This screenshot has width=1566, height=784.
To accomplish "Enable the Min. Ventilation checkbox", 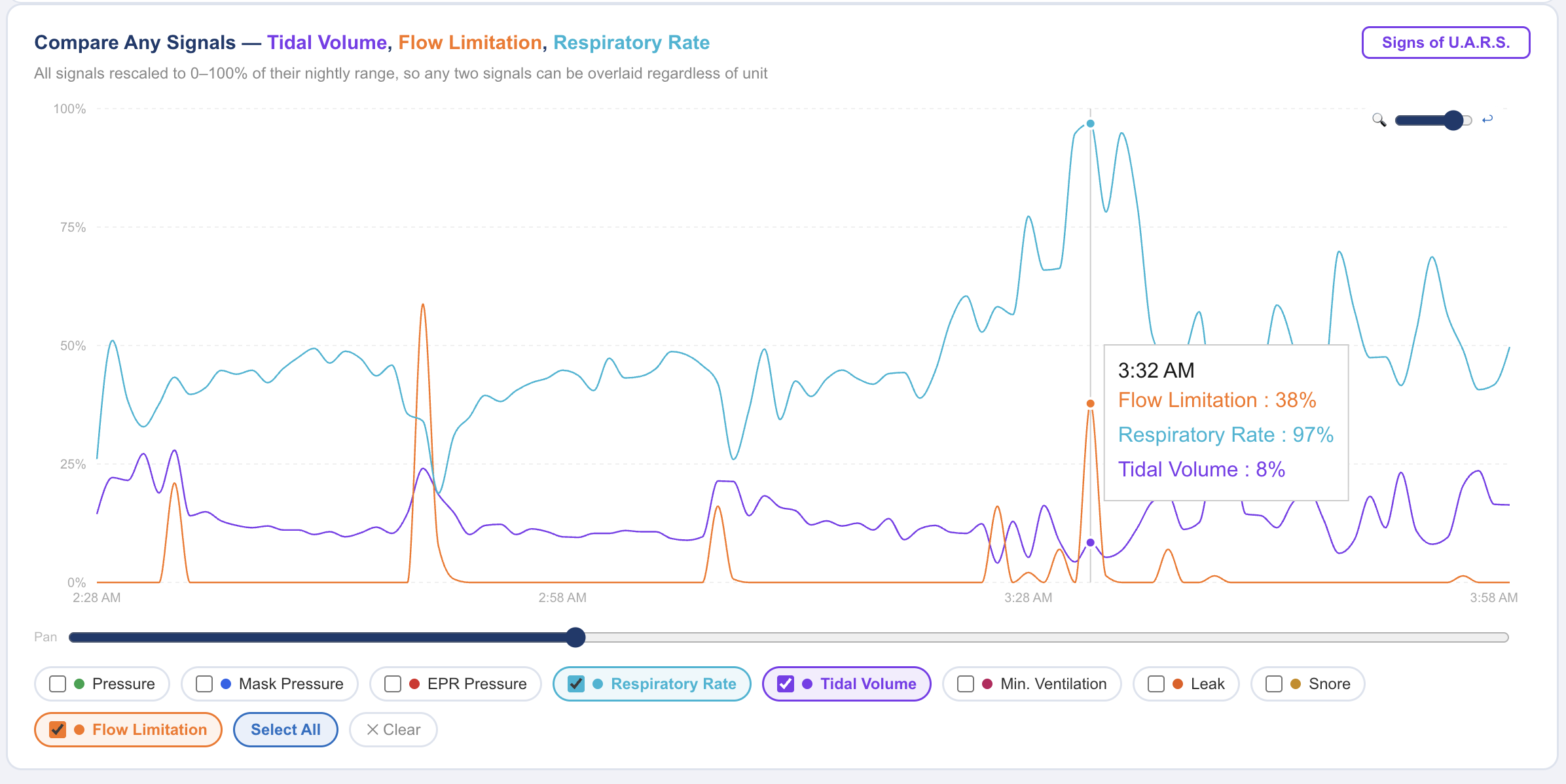I will [966, 683].
